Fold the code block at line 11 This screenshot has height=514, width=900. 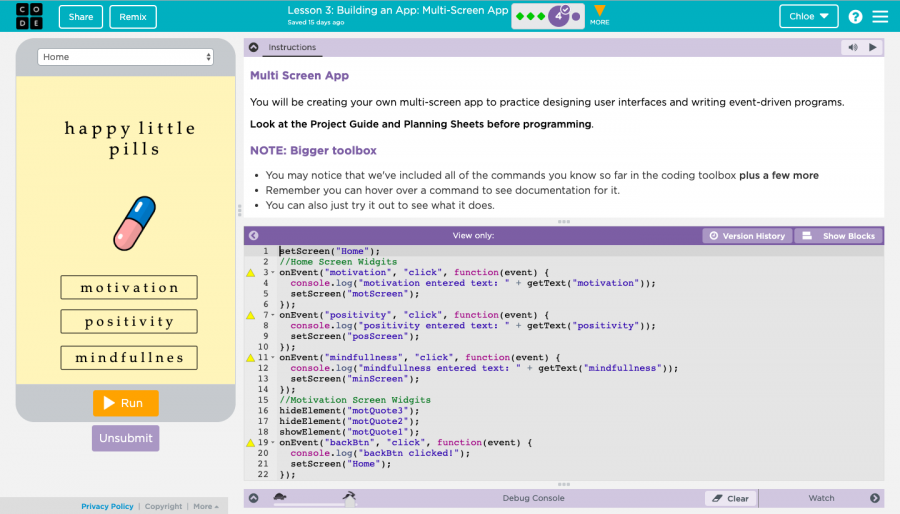tap(273, 357)
